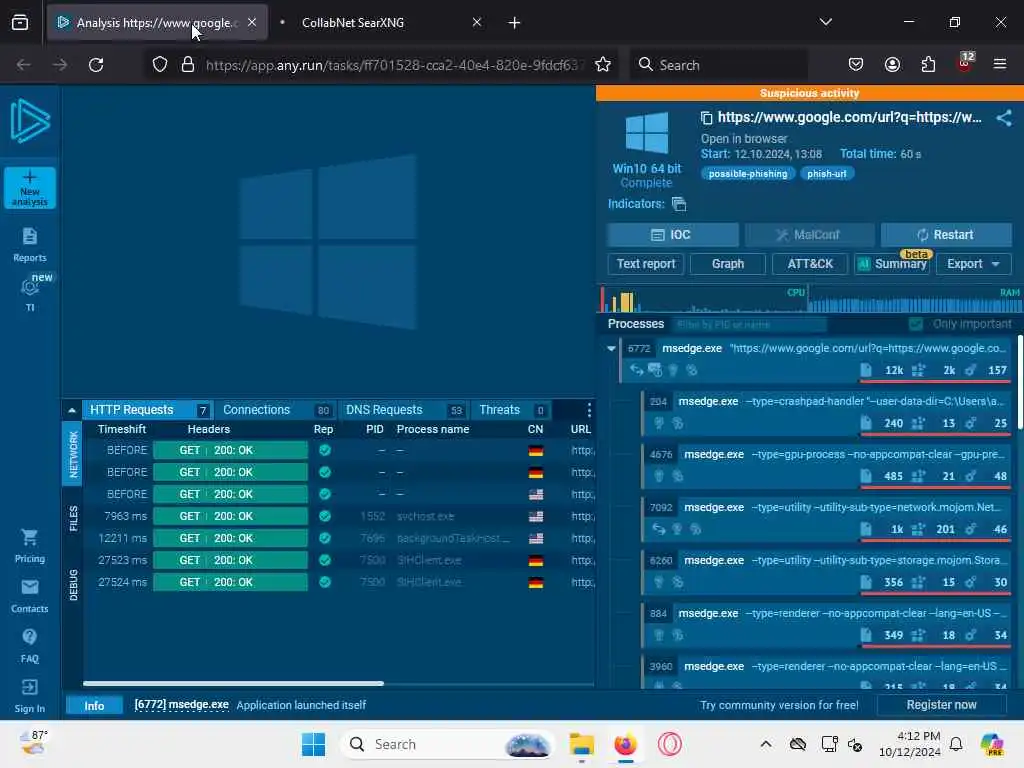Open the Firefox hamburger application menu
The height and width of the screenshot is (768, 1024).
click(1000, 65)
